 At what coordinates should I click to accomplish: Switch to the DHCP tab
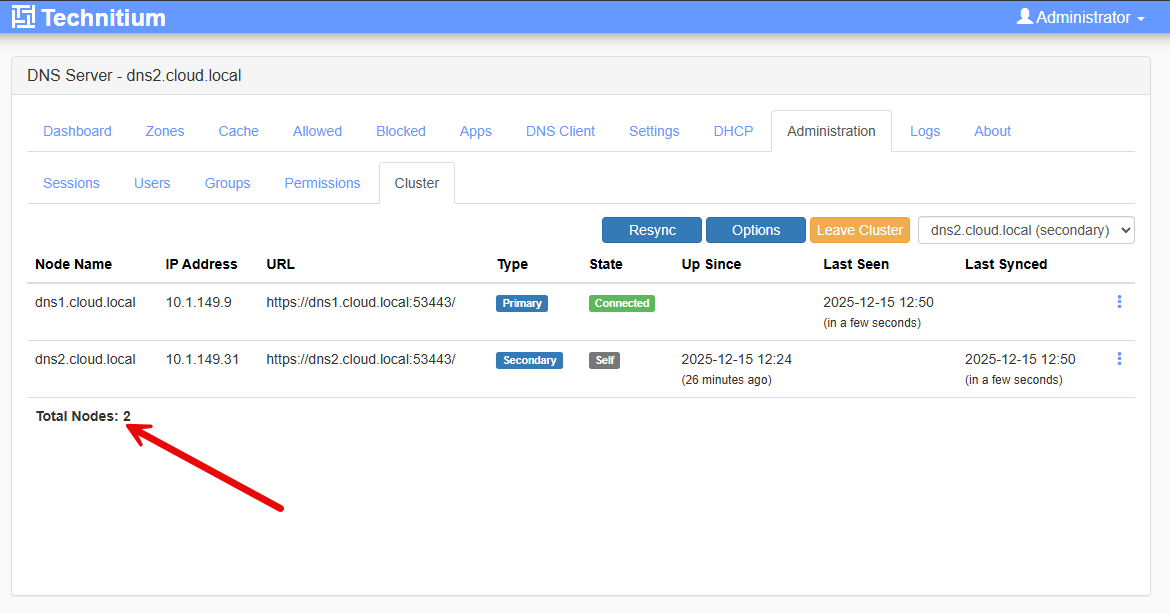tap(733, 131)
